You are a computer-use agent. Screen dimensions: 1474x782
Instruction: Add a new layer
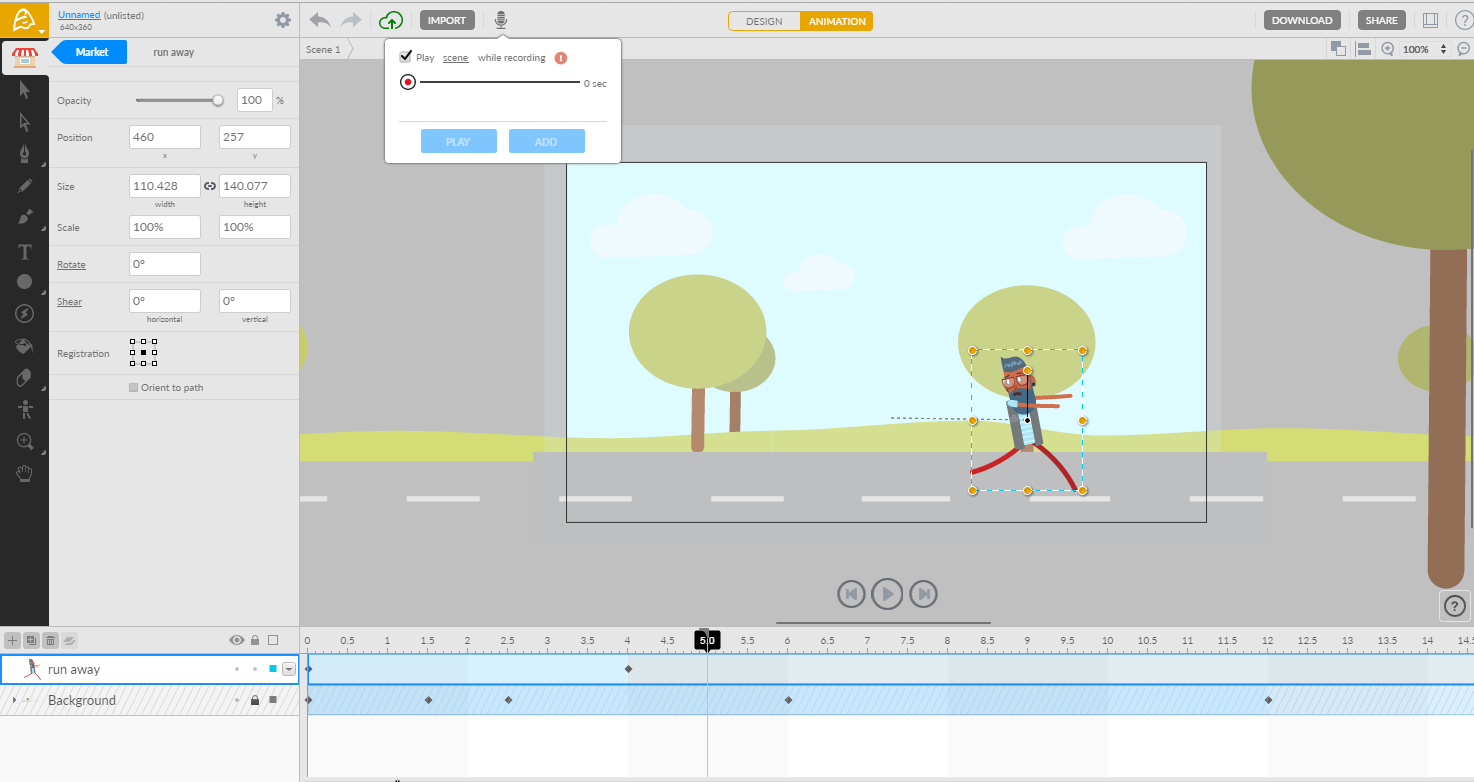pyautogui.click(x=12, y=640)
